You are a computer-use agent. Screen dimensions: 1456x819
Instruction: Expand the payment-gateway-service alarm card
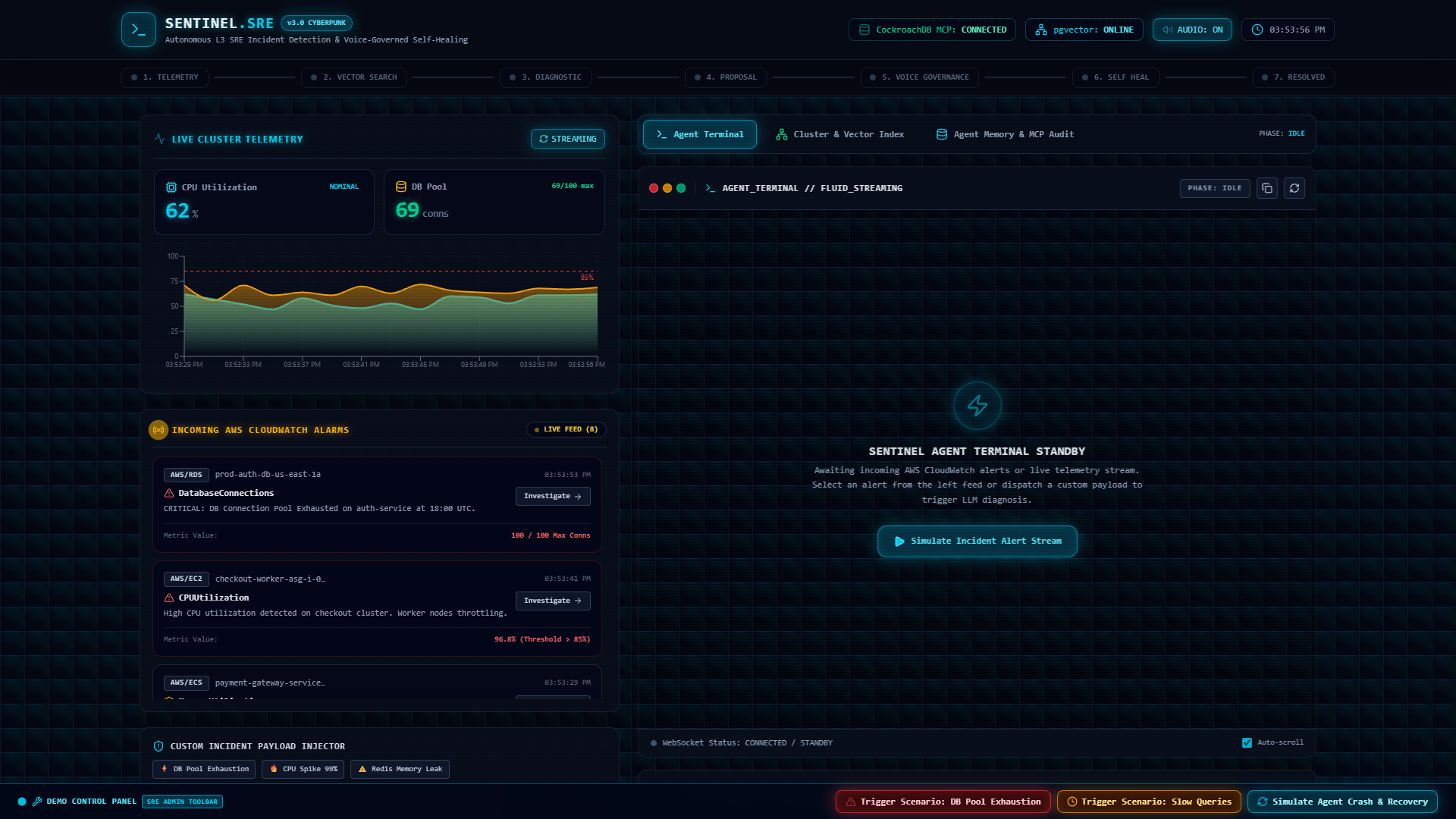click(x=377, y=682)
